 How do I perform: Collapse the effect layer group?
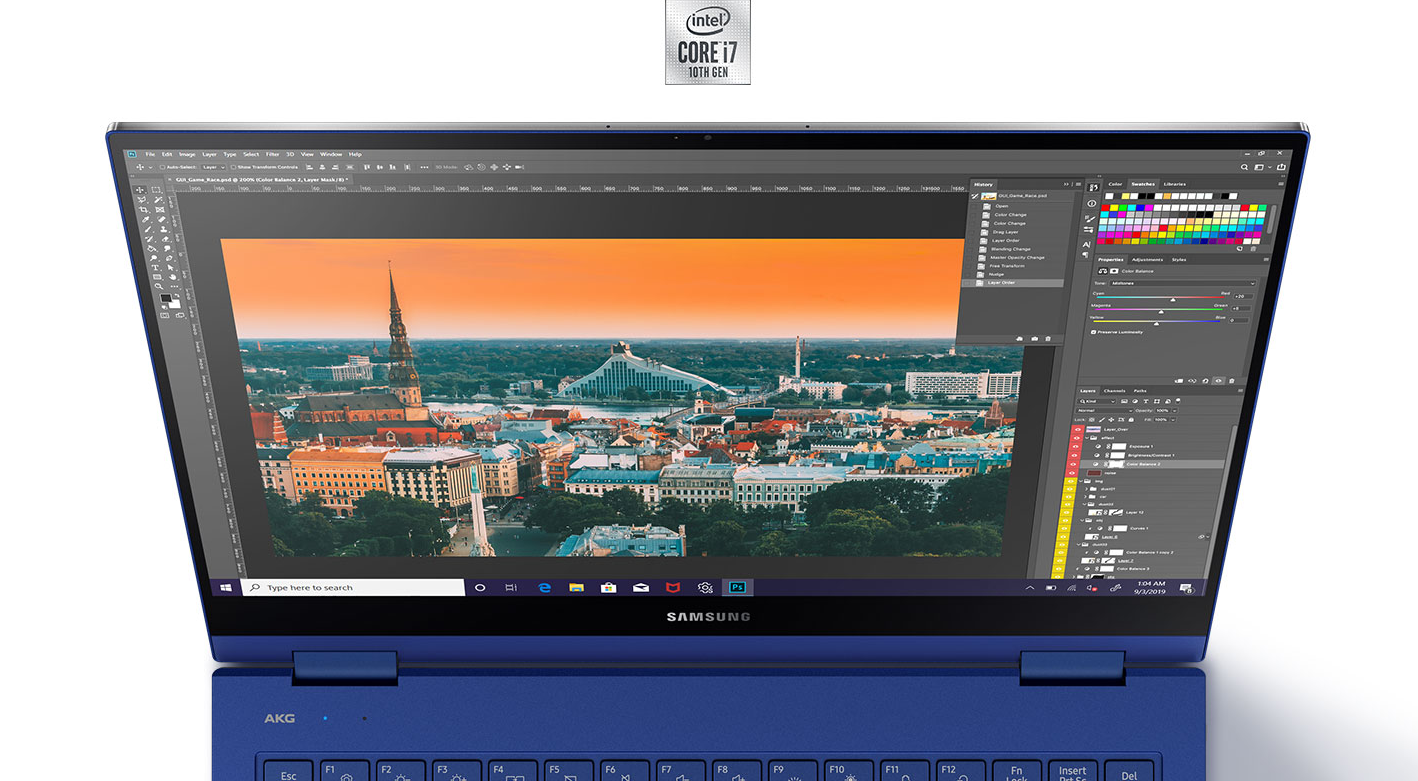point(1088,438)
